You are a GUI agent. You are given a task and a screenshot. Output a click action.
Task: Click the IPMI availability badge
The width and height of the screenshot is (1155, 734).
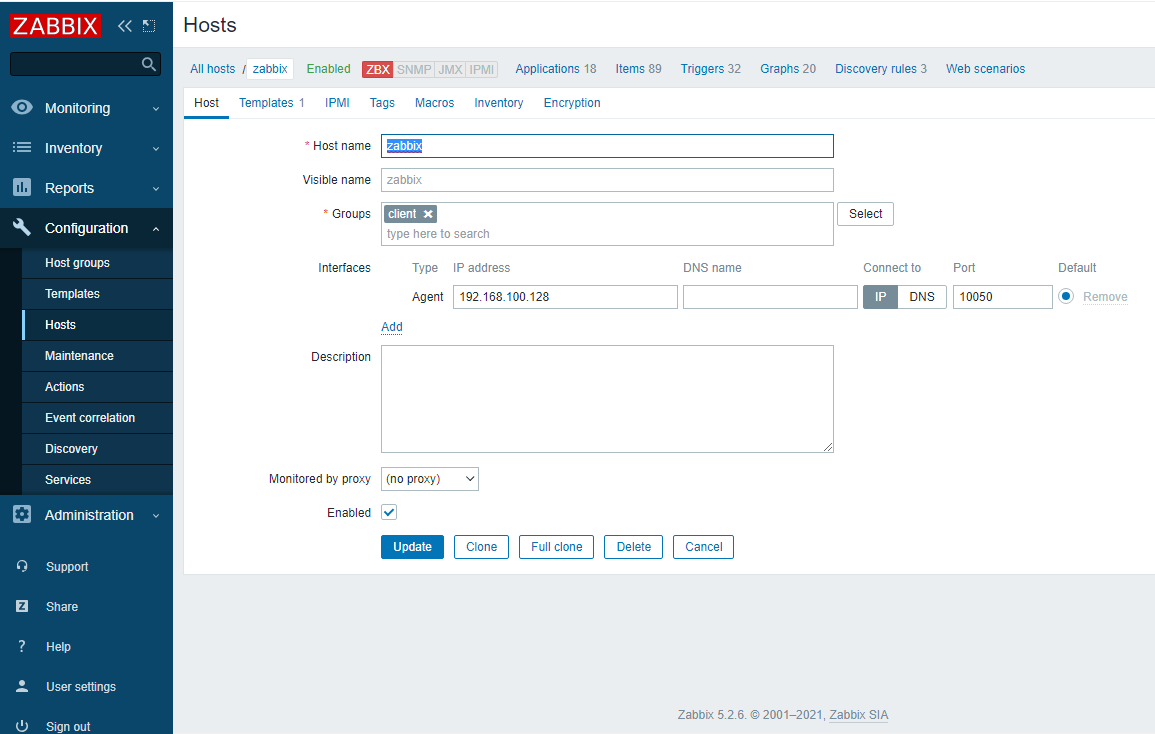pos(482,69)
